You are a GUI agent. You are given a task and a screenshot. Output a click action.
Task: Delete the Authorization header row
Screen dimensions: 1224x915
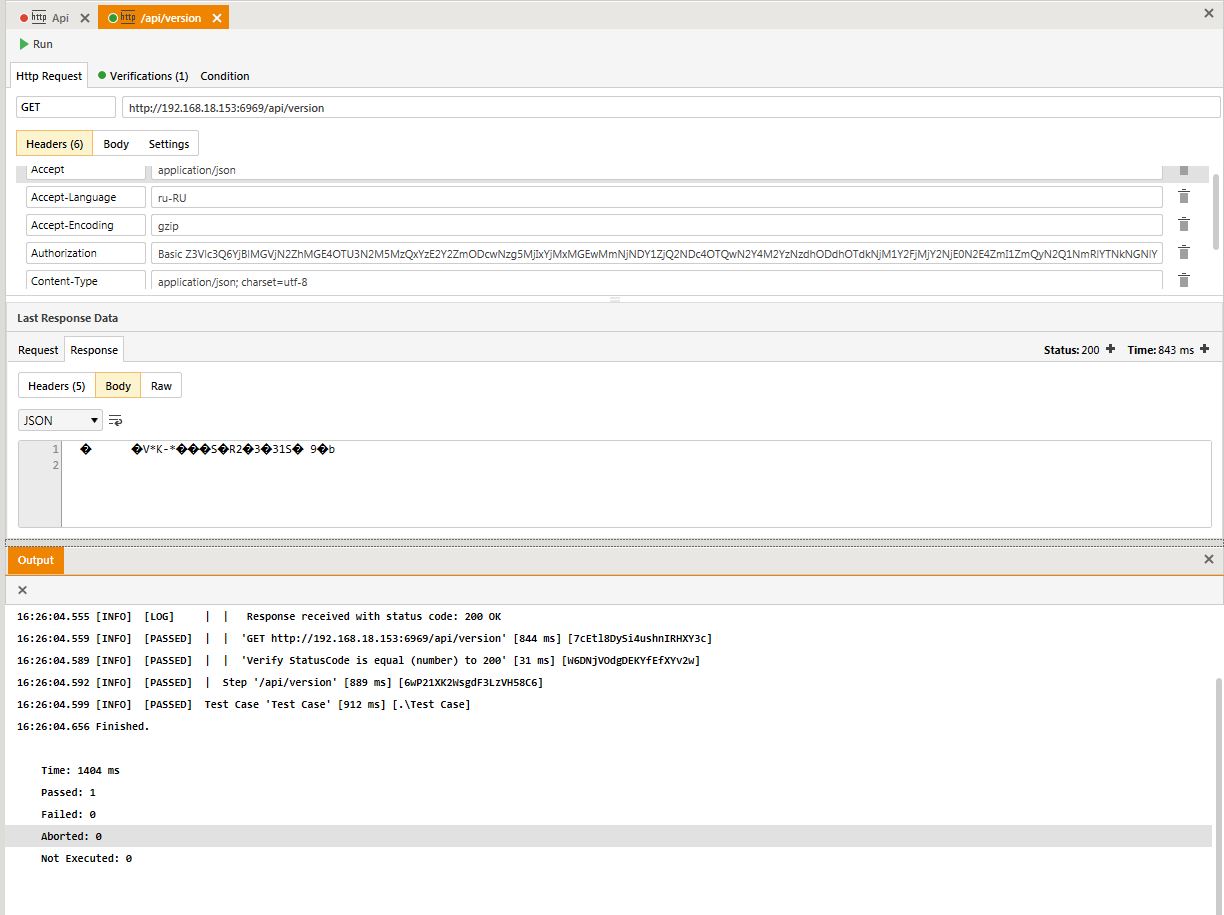pos(1183,253)
